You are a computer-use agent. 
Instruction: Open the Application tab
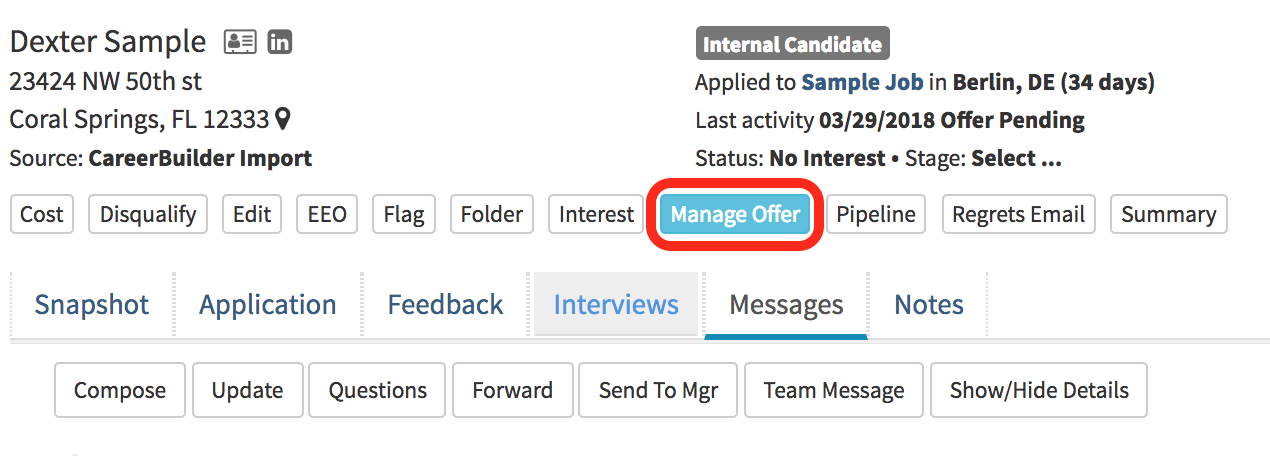[x=268, y=305]
